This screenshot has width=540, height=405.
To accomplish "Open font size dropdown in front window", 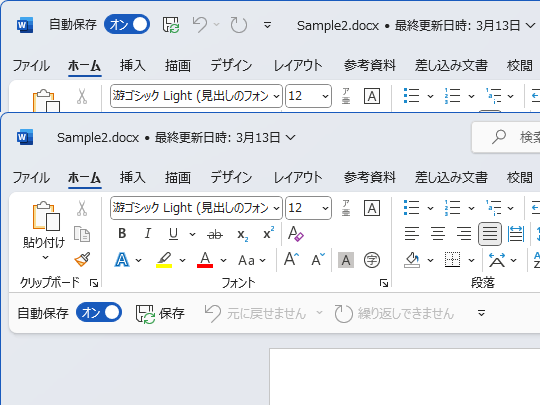I will tap(325, 208).
